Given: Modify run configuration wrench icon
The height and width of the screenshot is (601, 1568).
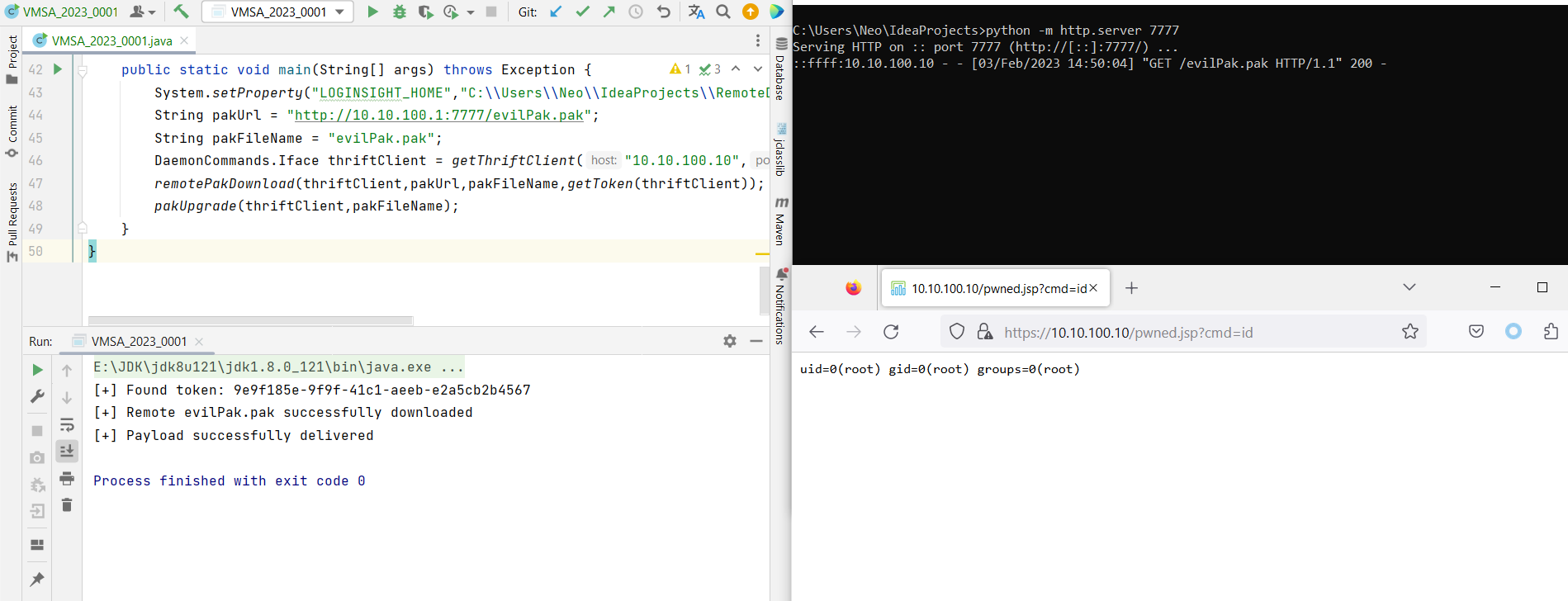Looking at the screenshot, I should click(37, 397).
